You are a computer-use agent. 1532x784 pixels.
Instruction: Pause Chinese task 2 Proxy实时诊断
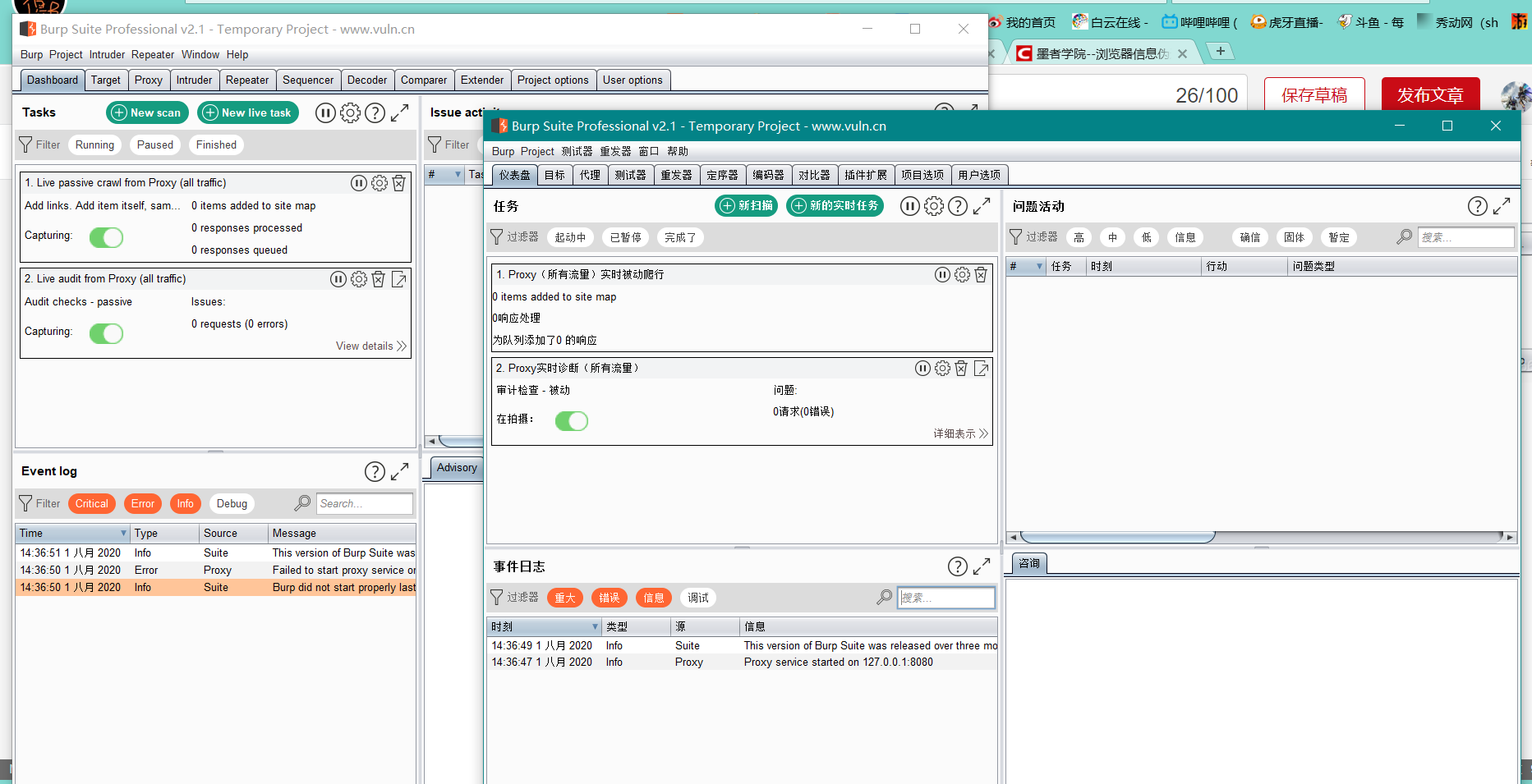click(x=923, y=369)
